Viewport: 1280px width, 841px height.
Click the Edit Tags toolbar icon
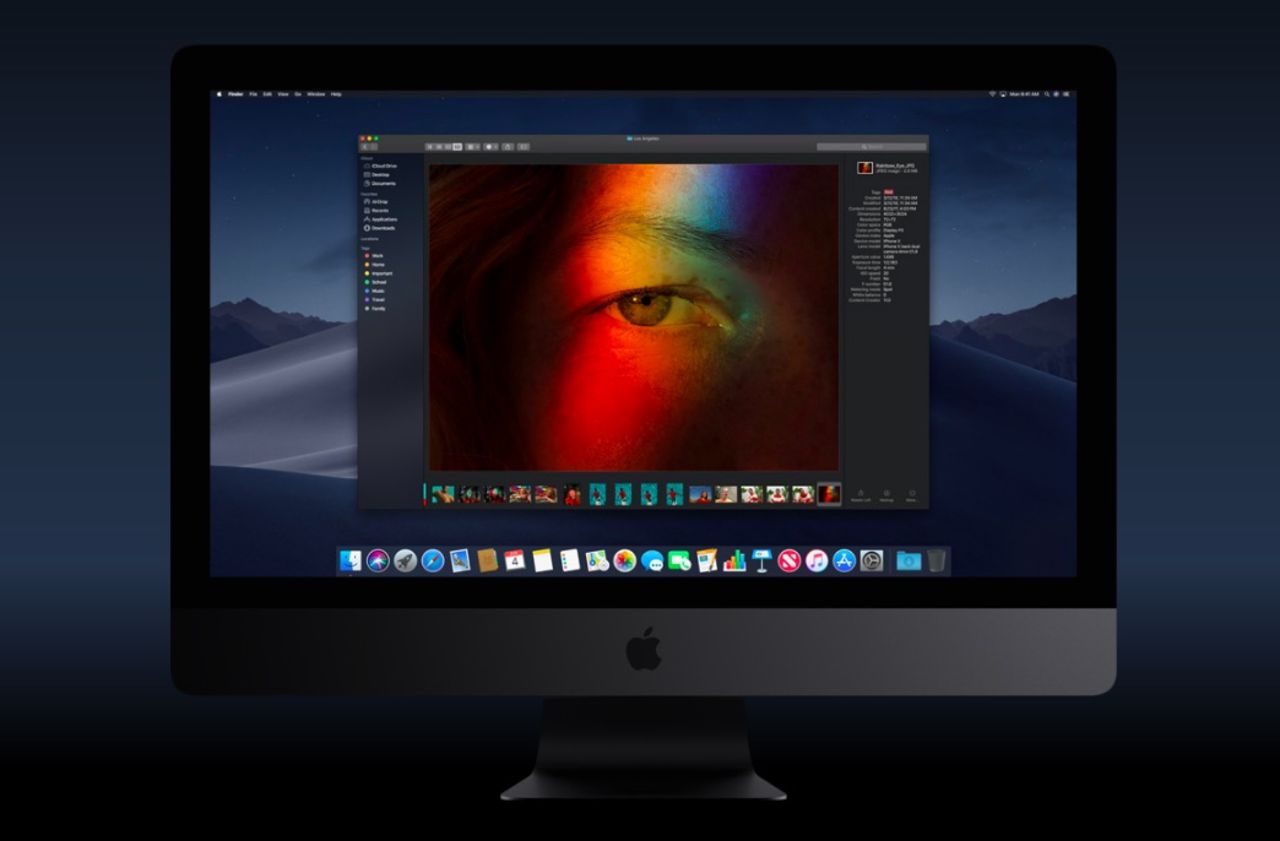(522, 145)
